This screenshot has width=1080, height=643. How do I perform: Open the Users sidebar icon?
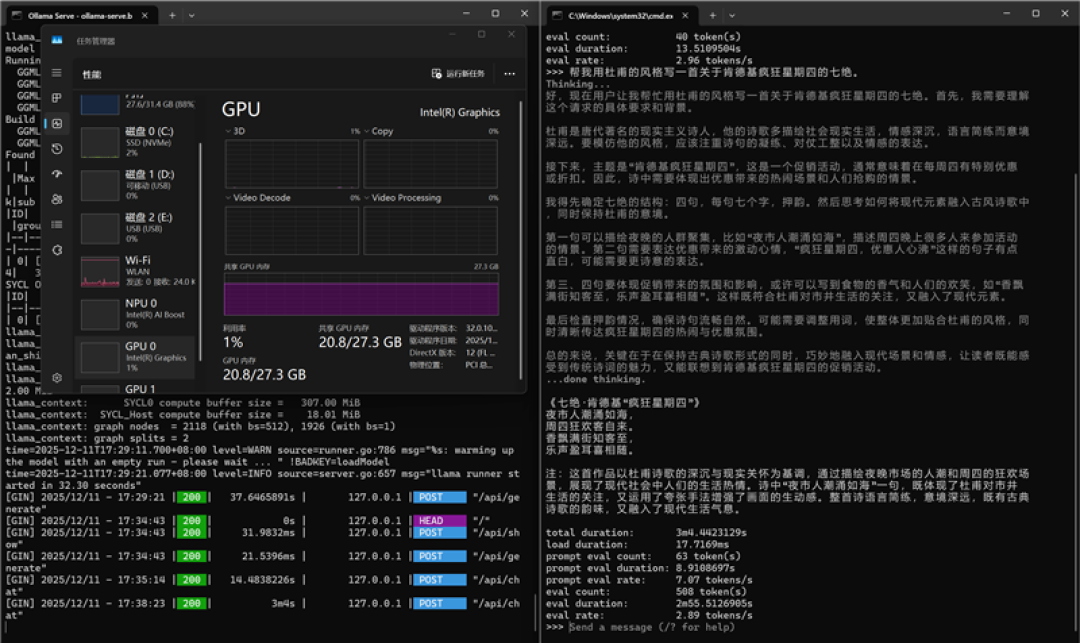(56, 199)
